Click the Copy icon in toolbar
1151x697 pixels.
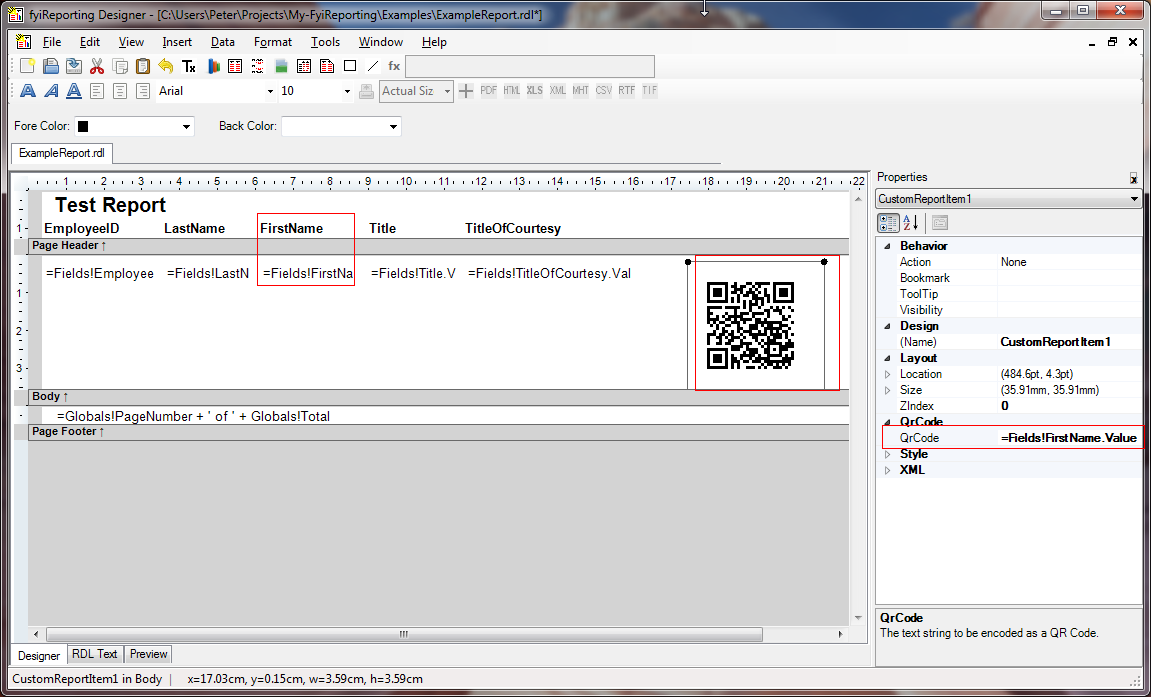pyautogui.click(x=120, y=66)
